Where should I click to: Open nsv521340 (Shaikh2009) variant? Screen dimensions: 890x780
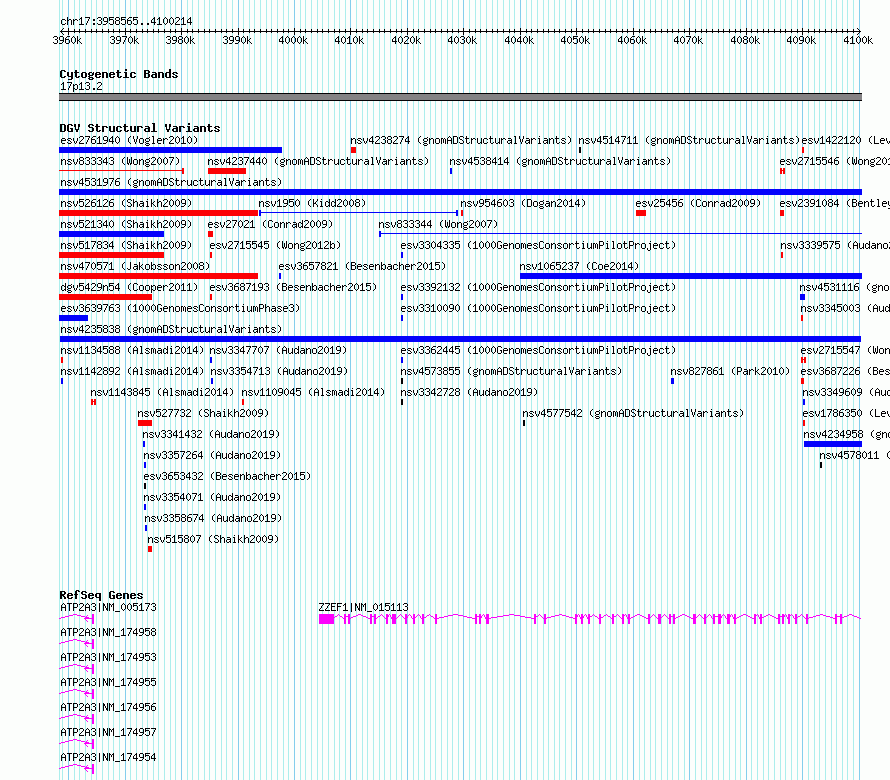tap(126, 224)
